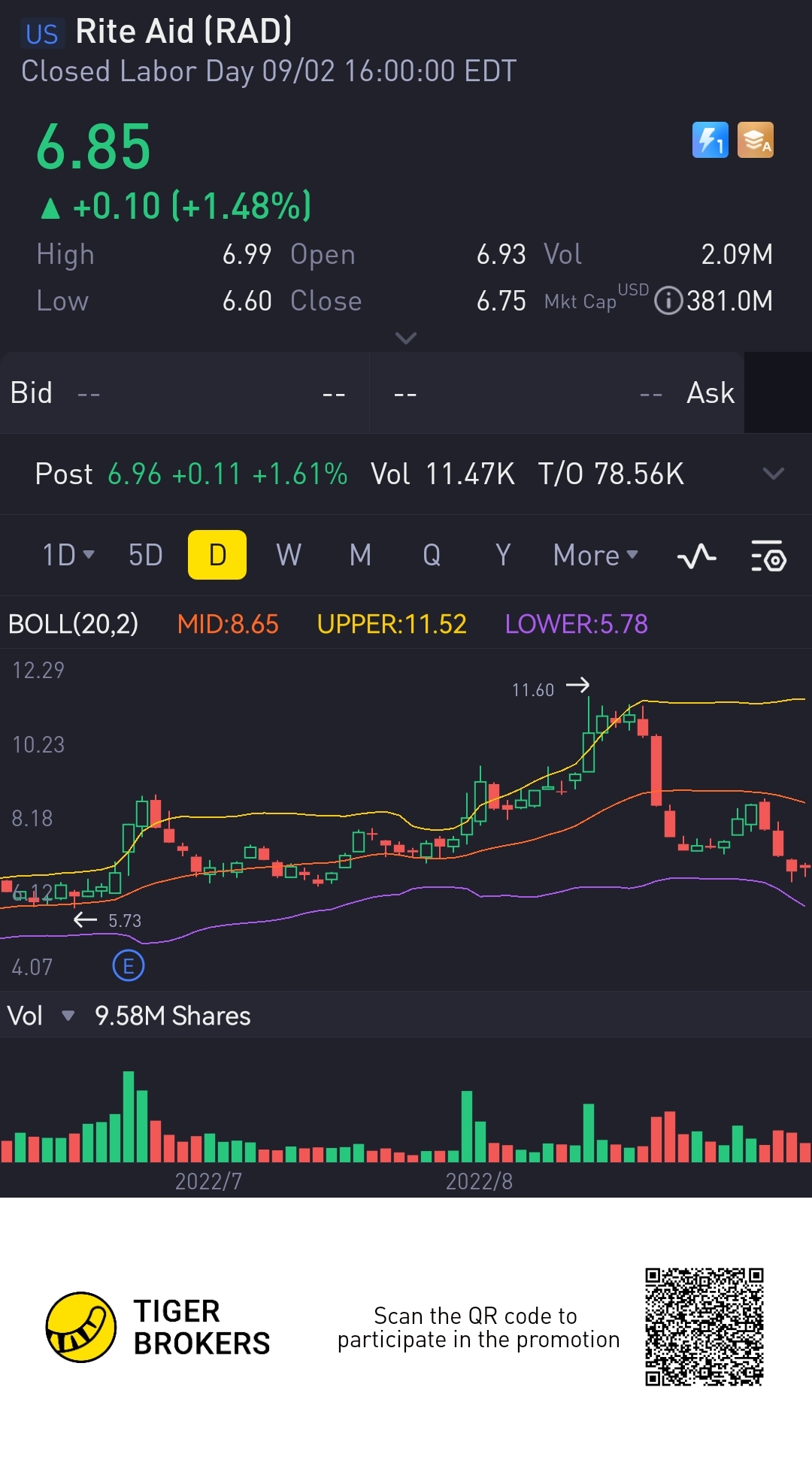Image resolution: width=812 pixels, height=1457 pixels.
Task: Tap the Ask side of quote bar
Action: pyautogui.click(x=557, y=393)
